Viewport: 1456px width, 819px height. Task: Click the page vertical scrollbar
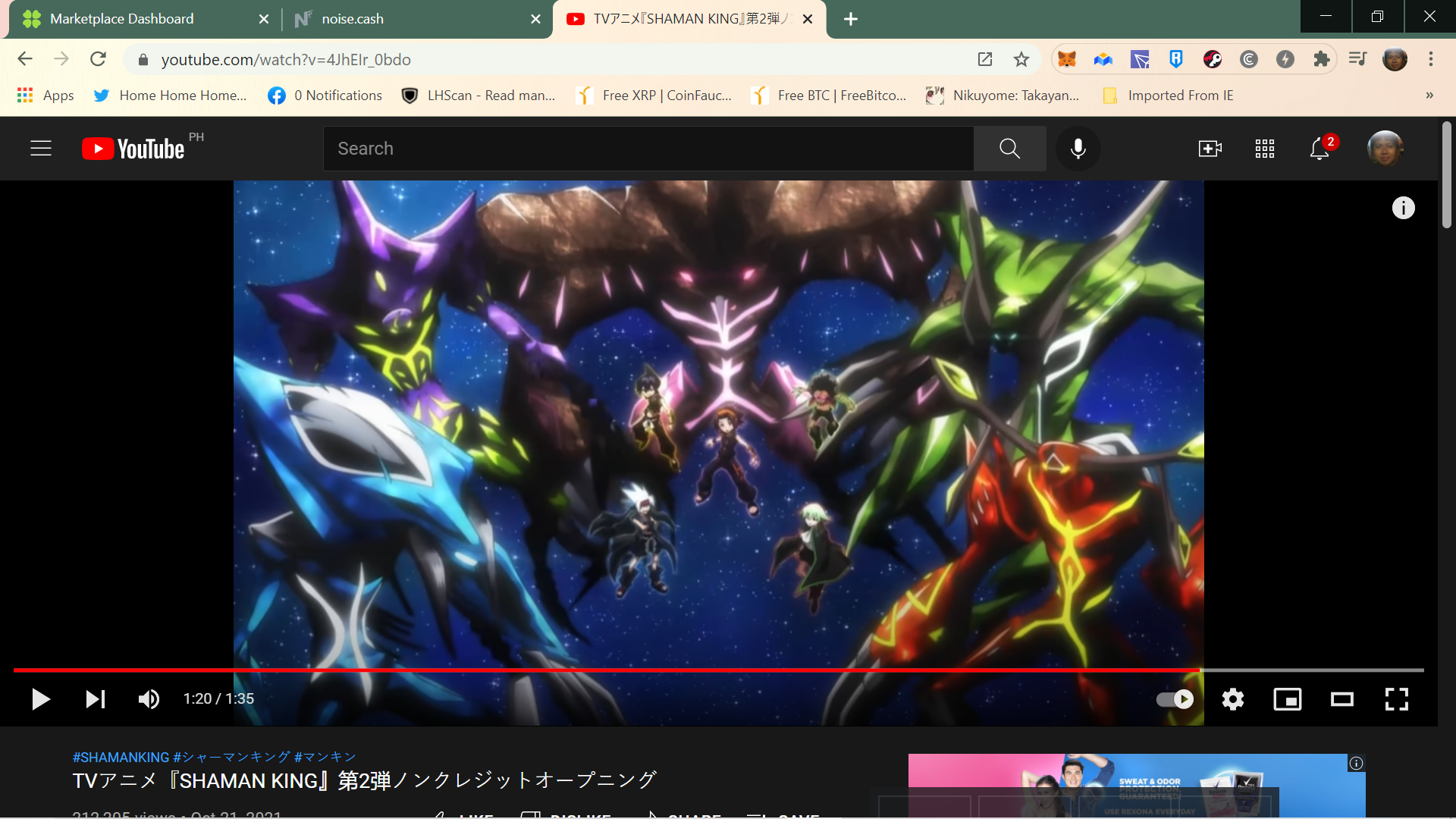click(x=1447, y=176)
